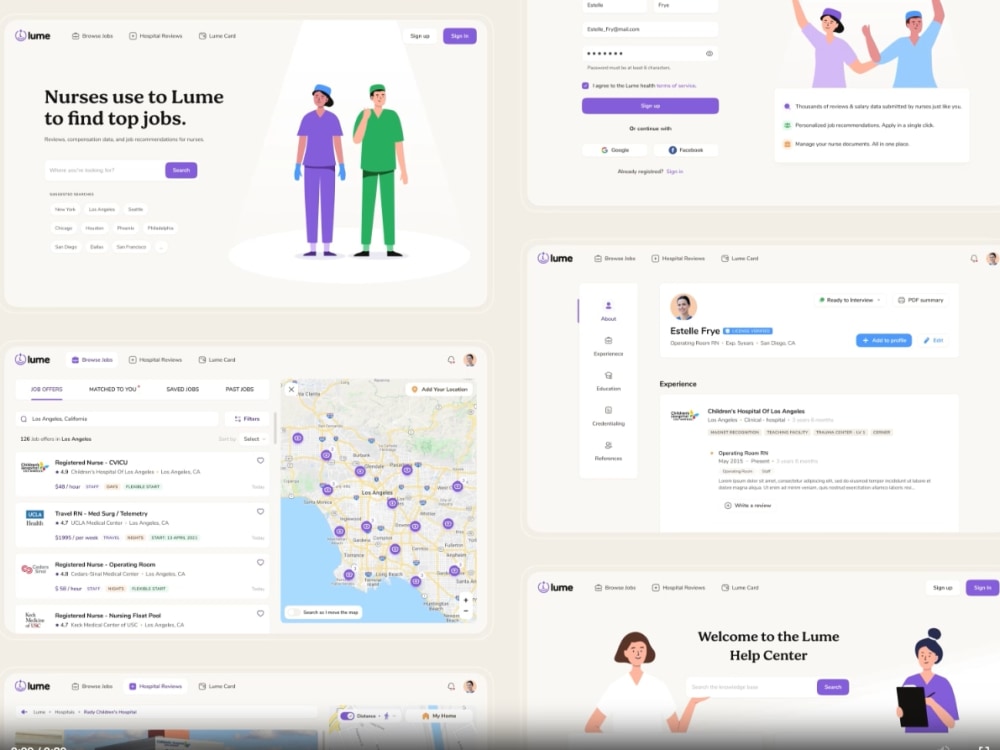Switch to the PAST JOBS tab
Viewport: 1000px width, 750px height.
[x=239, y=389]
